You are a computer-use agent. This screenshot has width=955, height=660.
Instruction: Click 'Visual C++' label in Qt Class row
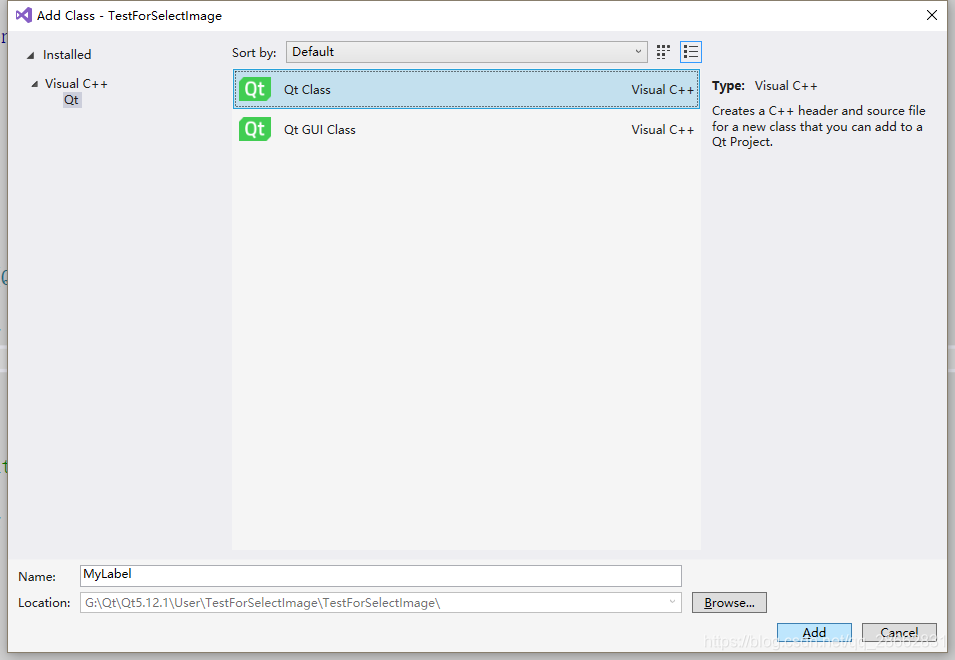[x=663, y=90]
